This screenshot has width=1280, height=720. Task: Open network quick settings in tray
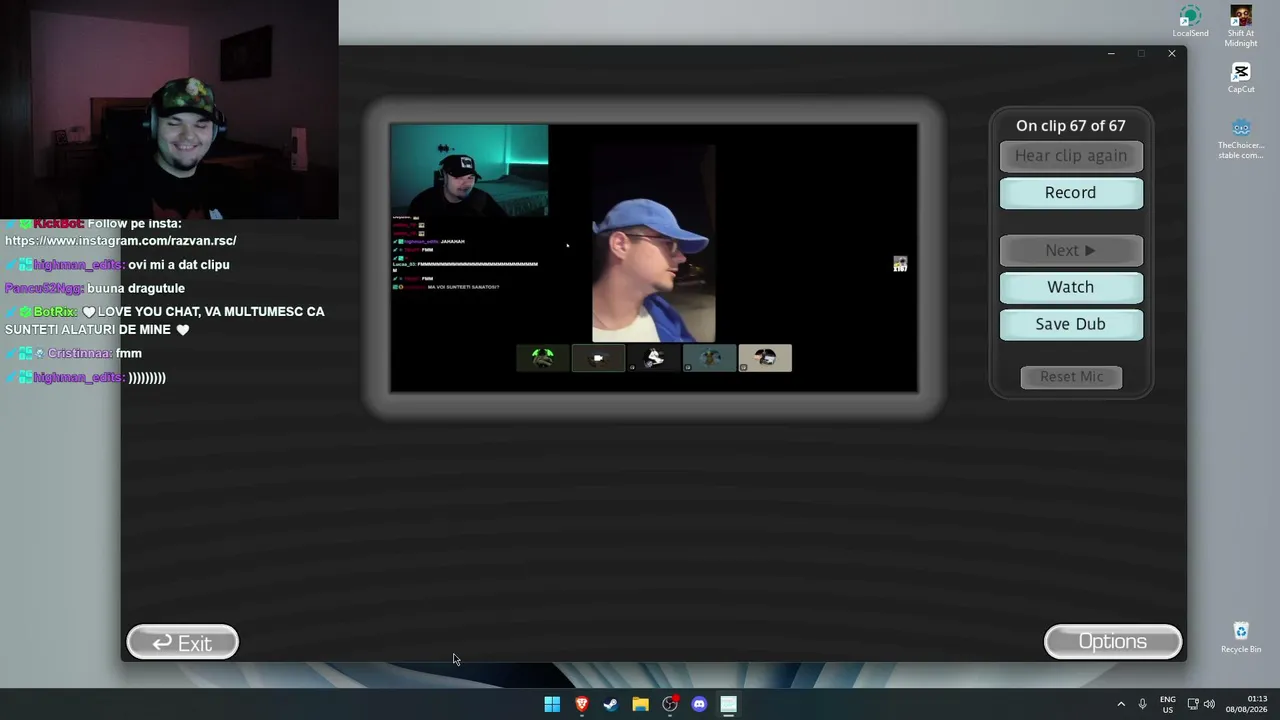point(1193,704)
